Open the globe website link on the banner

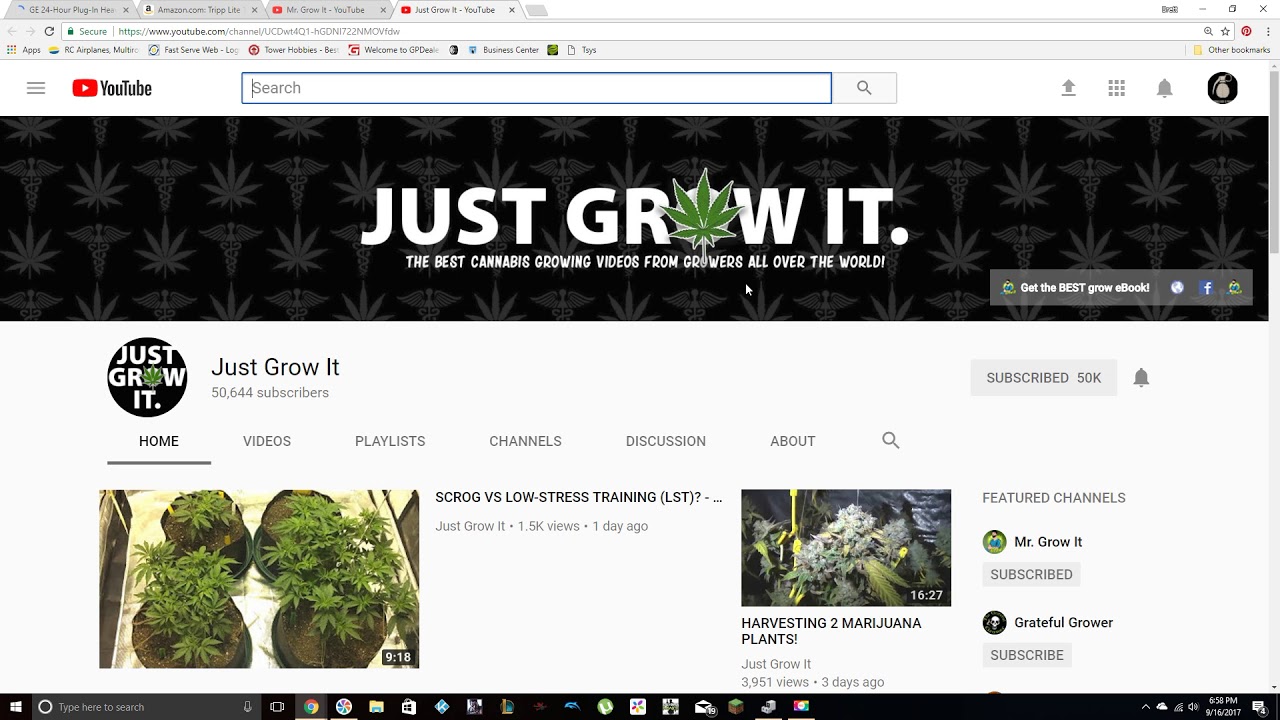tap(1177, 288)
